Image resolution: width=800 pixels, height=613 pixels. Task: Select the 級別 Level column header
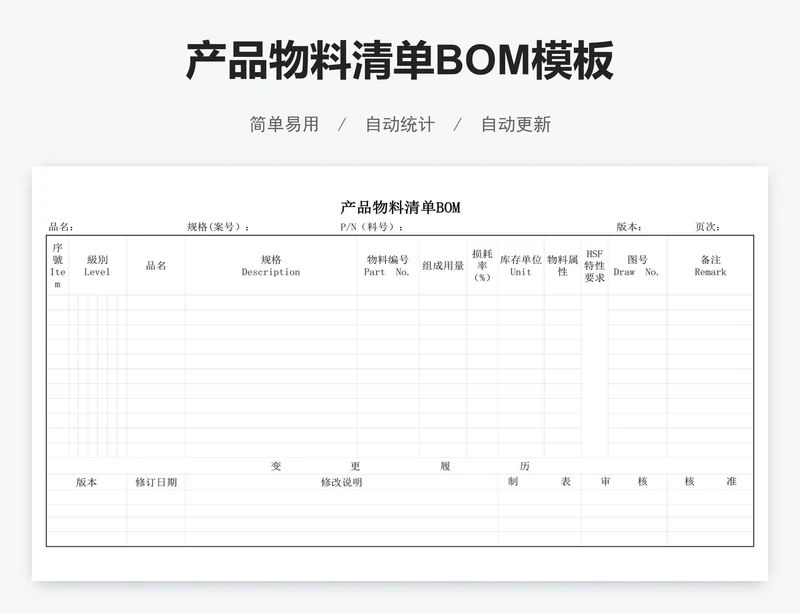[x=97, y=265]
